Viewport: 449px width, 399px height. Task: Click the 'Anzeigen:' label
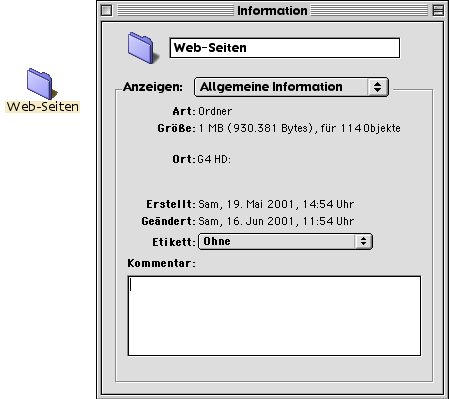click(153, 87)
